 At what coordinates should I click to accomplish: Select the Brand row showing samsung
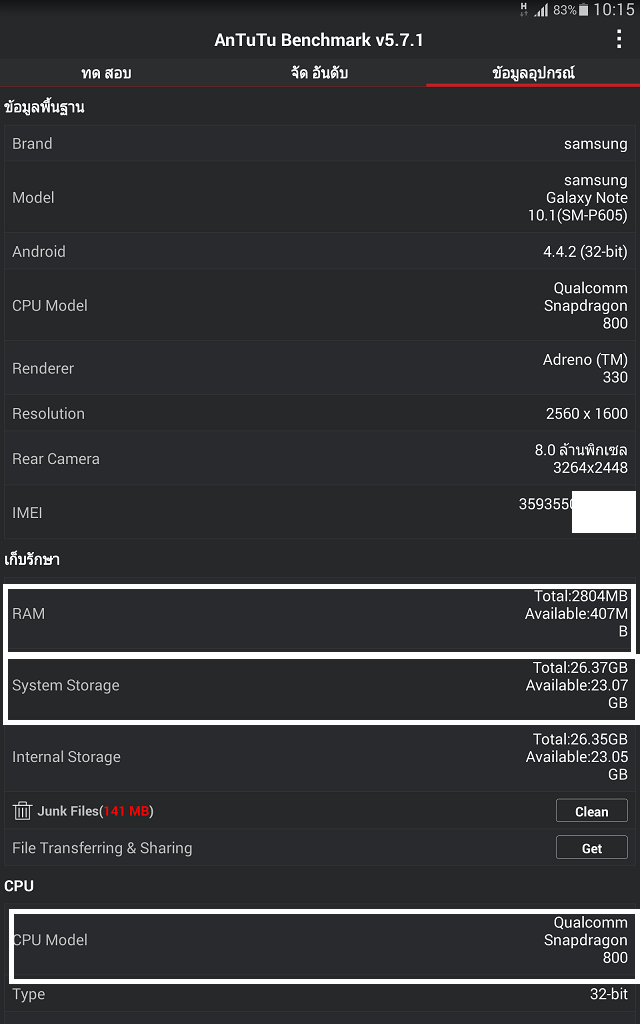[x=320, y=144]
